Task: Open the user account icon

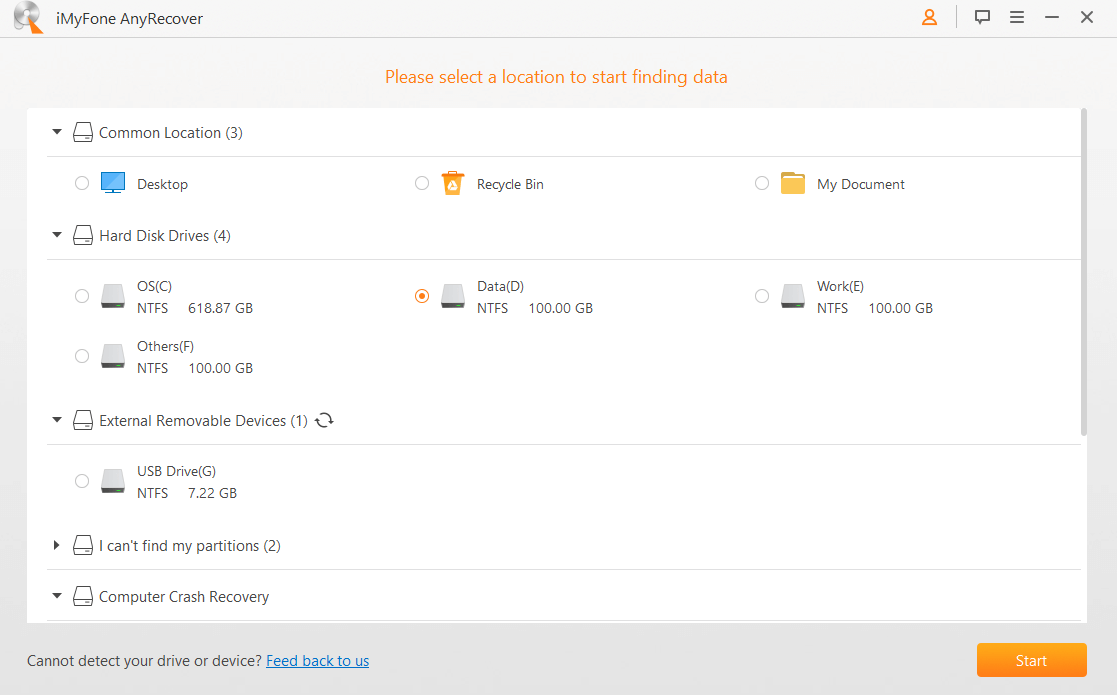Action: (x=929, y=17)
